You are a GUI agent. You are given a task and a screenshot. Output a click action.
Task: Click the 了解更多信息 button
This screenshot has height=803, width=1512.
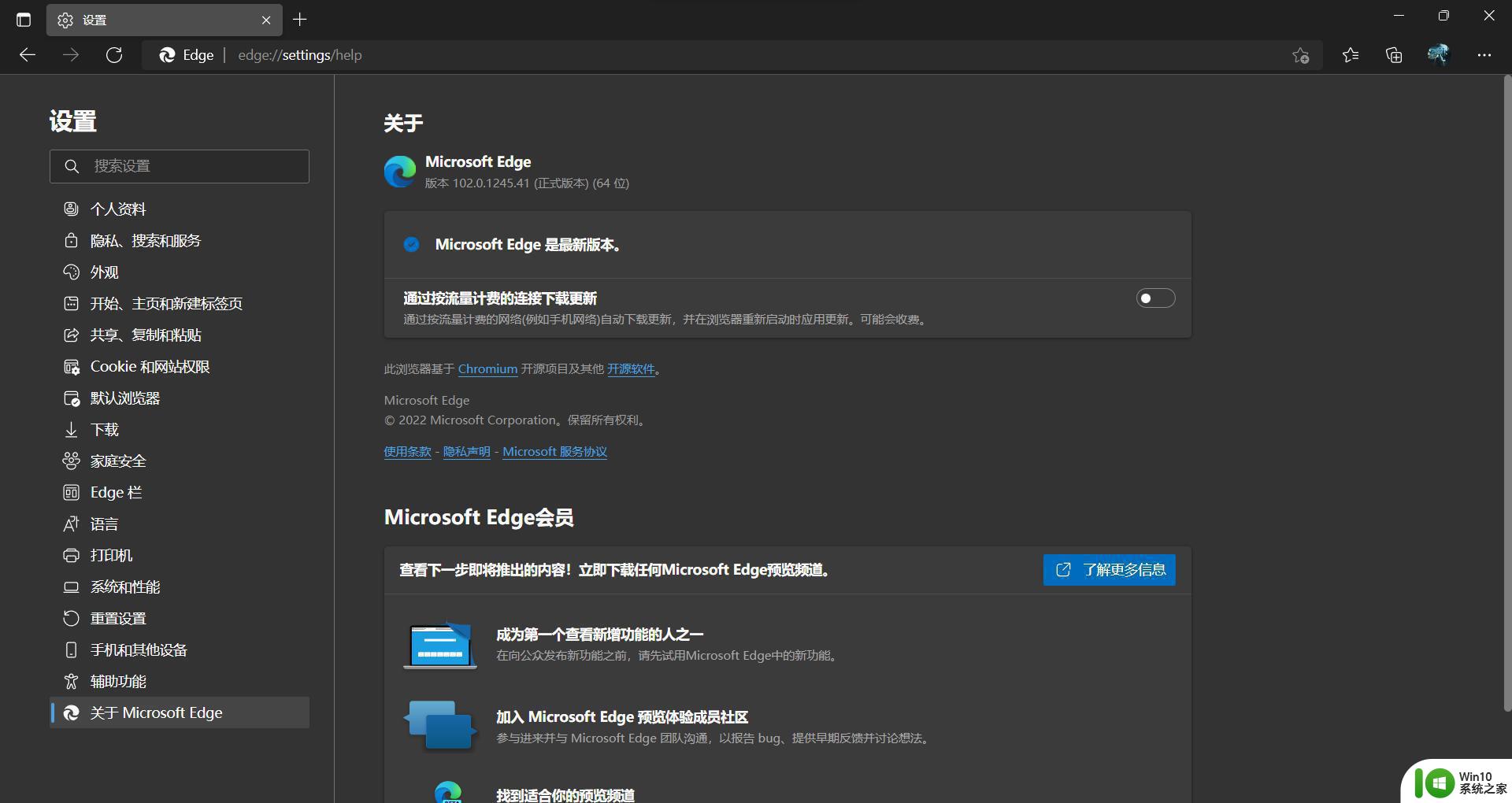click(1109, 570)
